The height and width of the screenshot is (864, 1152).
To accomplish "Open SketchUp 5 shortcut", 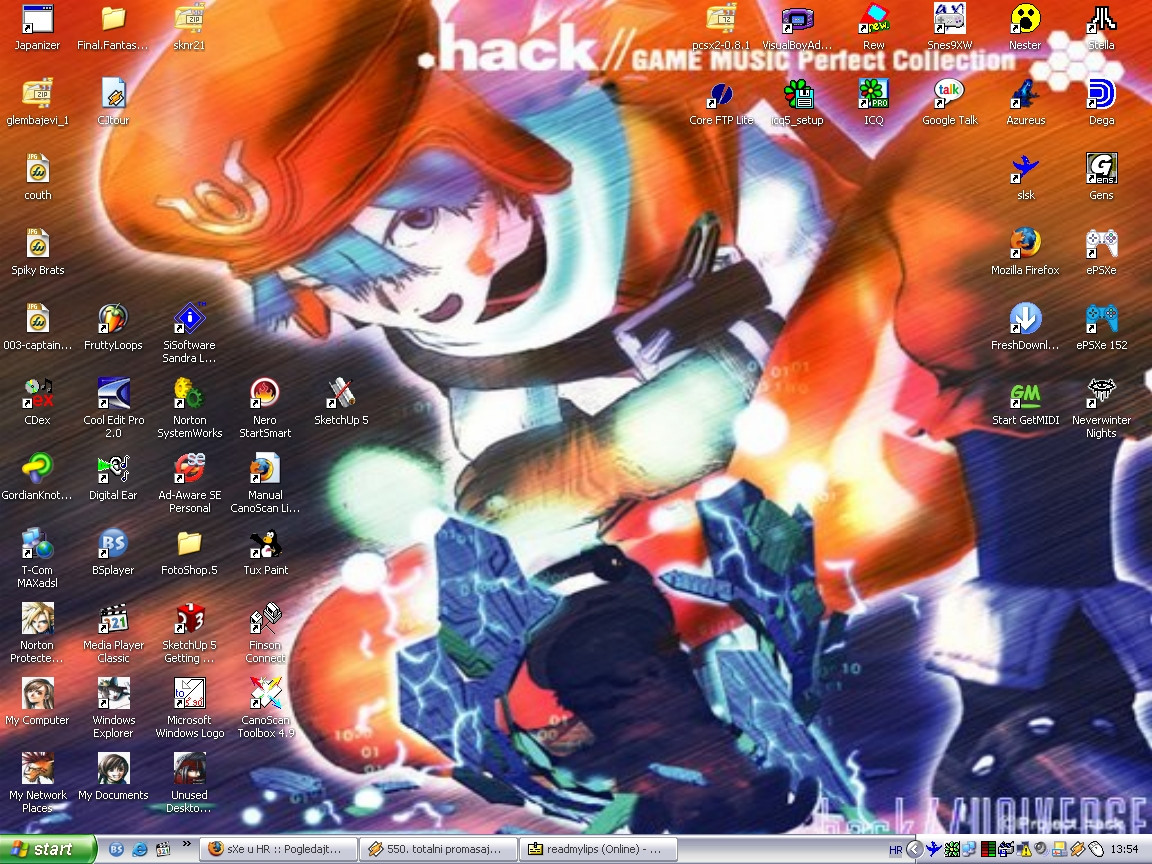I will [x=341, y=402].
